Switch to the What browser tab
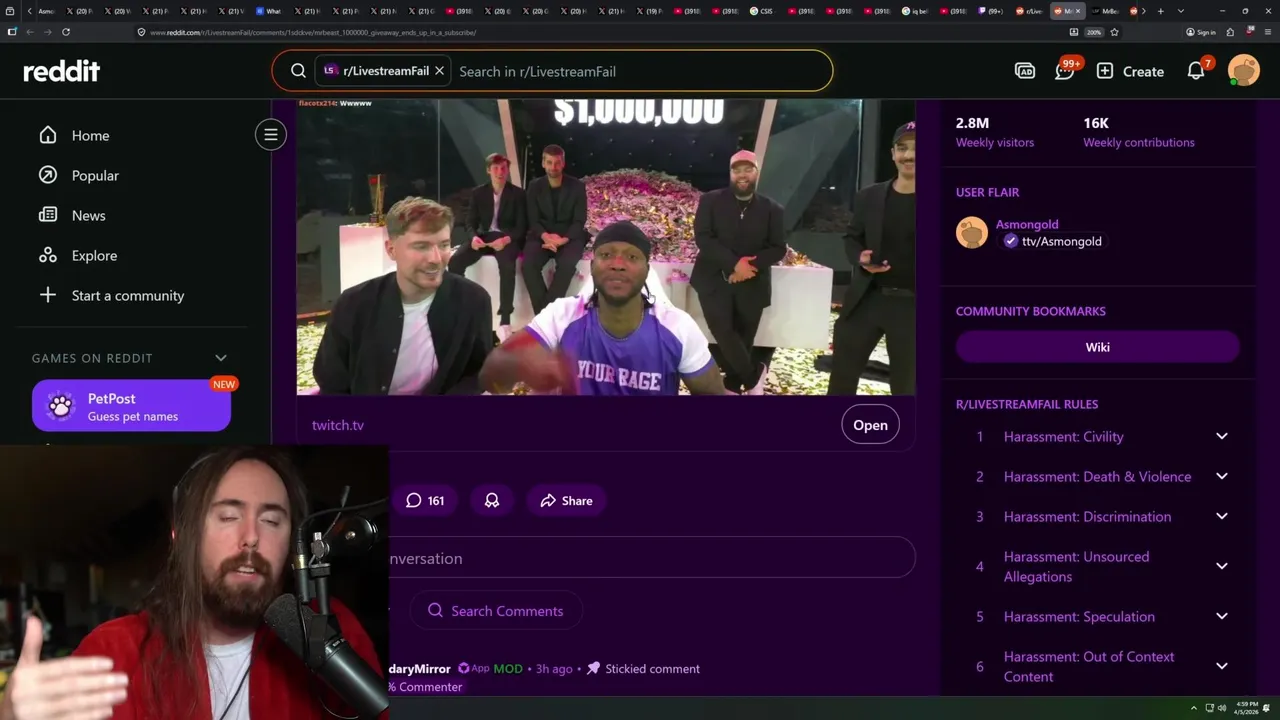This screenshot has width=1280, height=720. click(x=270, y=11)
